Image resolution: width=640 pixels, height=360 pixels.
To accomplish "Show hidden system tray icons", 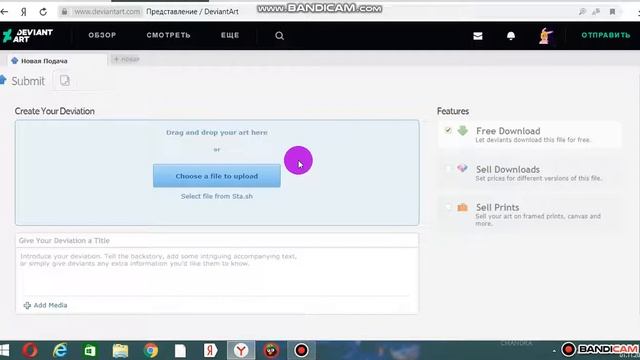I will pos(554,351).
